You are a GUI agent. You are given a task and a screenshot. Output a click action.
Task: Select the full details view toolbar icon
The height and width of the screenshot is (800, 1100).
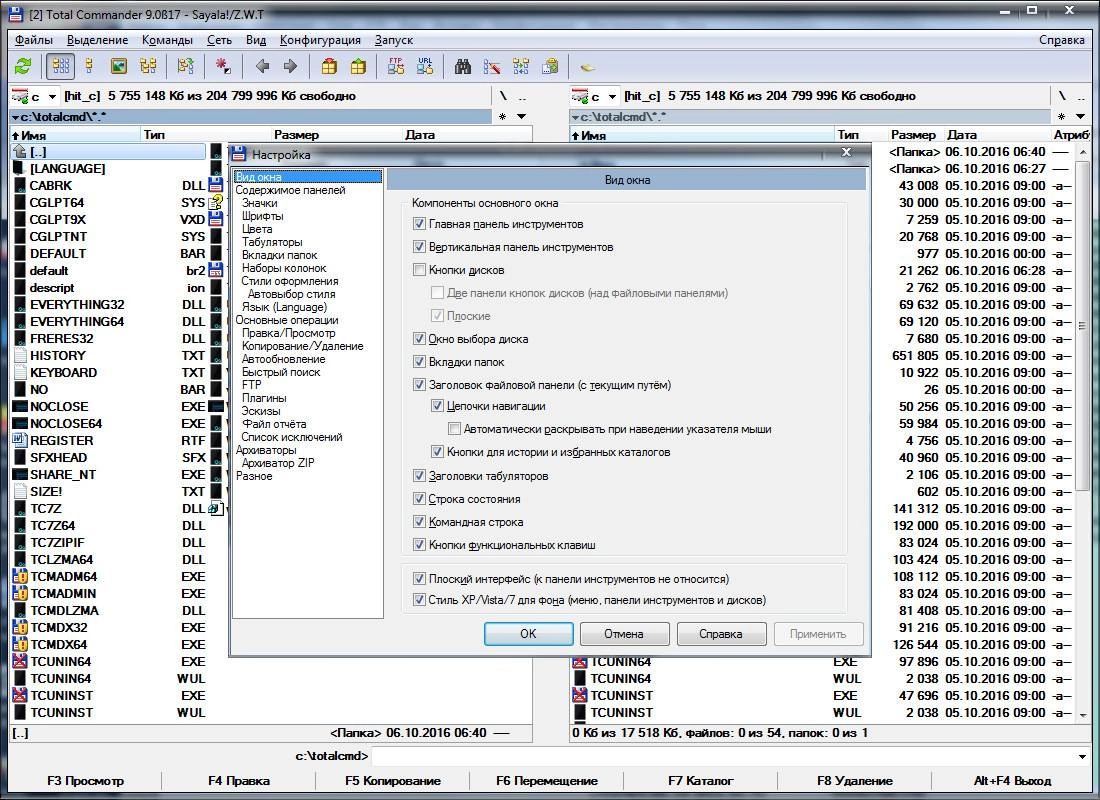89,67
